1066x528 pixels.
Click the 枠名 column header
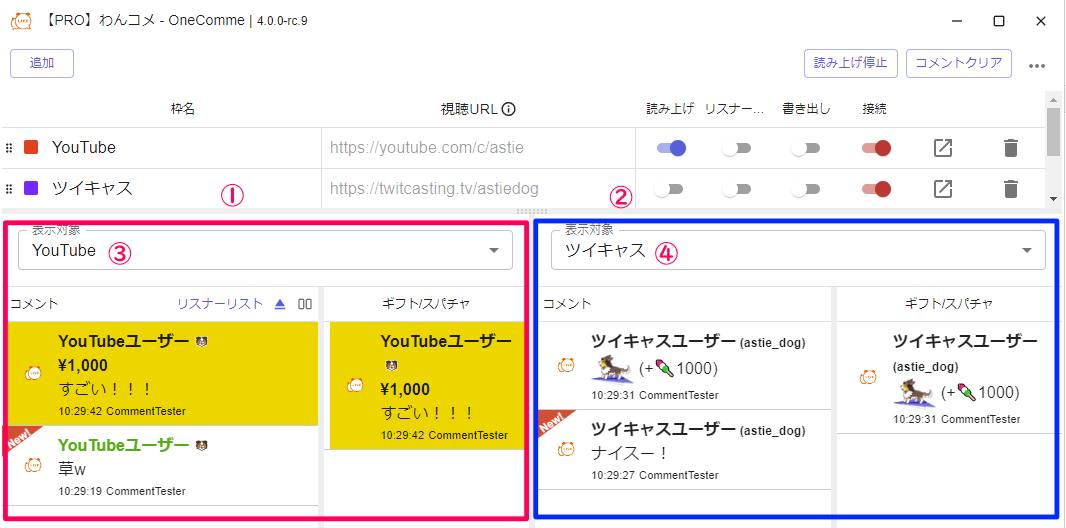182,109
